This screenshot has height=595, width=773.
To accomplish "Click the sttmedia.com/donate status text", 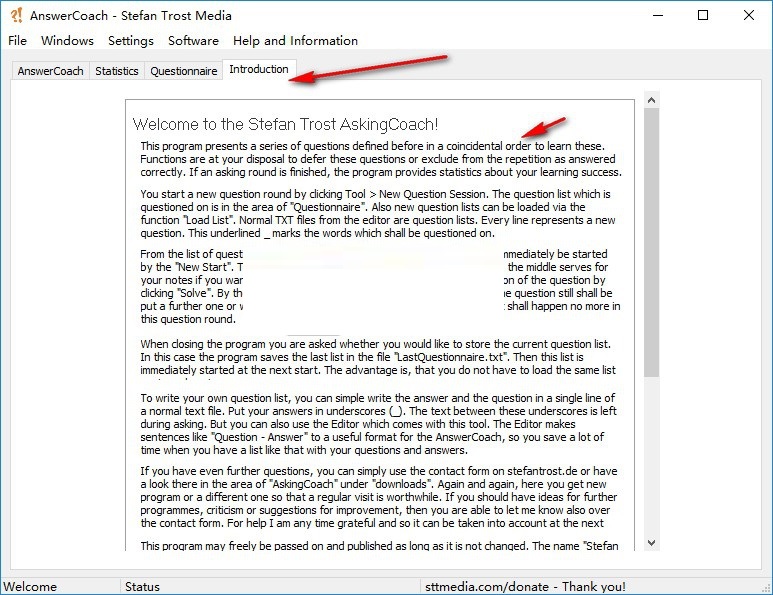I will 525,587.
